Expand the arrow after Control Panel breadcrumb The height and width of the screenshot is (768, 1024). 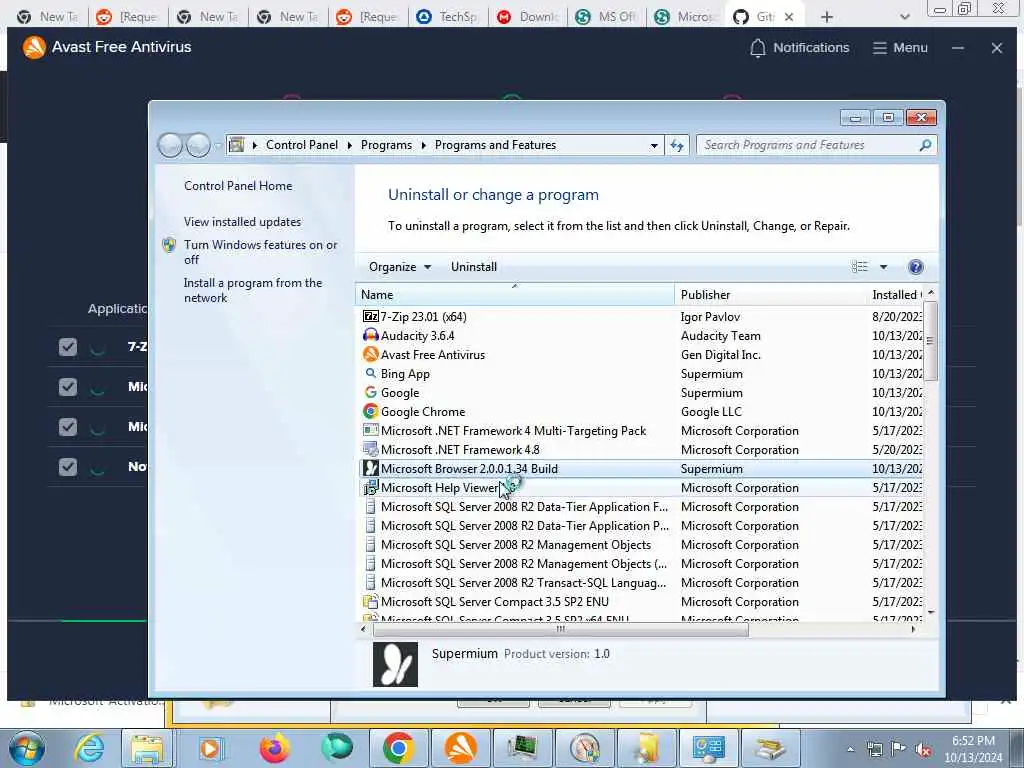pyautogui.click(x=349, y=145)
